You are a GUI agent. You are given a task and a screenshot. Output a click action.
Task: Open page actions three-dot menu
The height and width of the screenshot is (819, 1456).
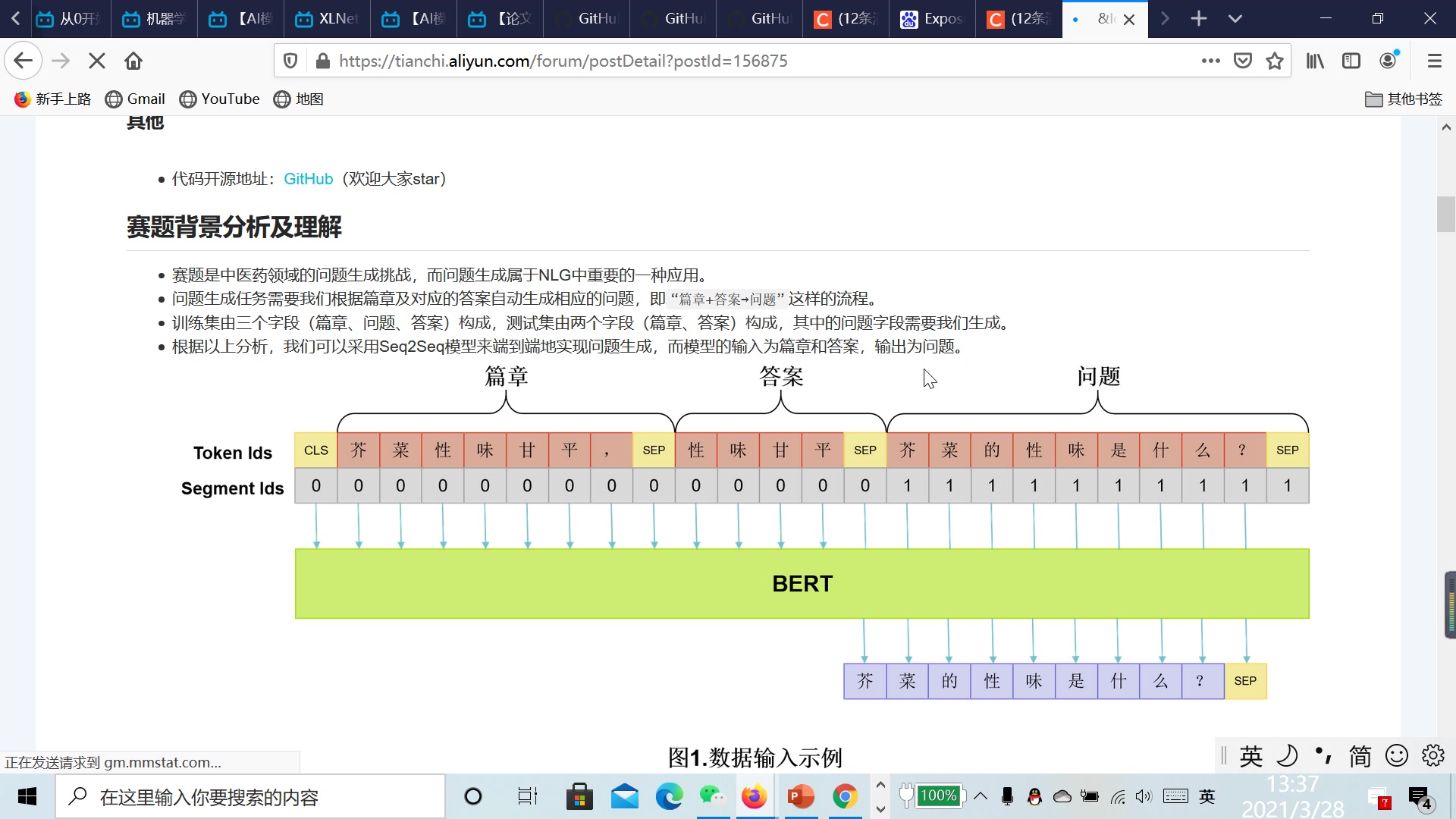pos(1211,61)
